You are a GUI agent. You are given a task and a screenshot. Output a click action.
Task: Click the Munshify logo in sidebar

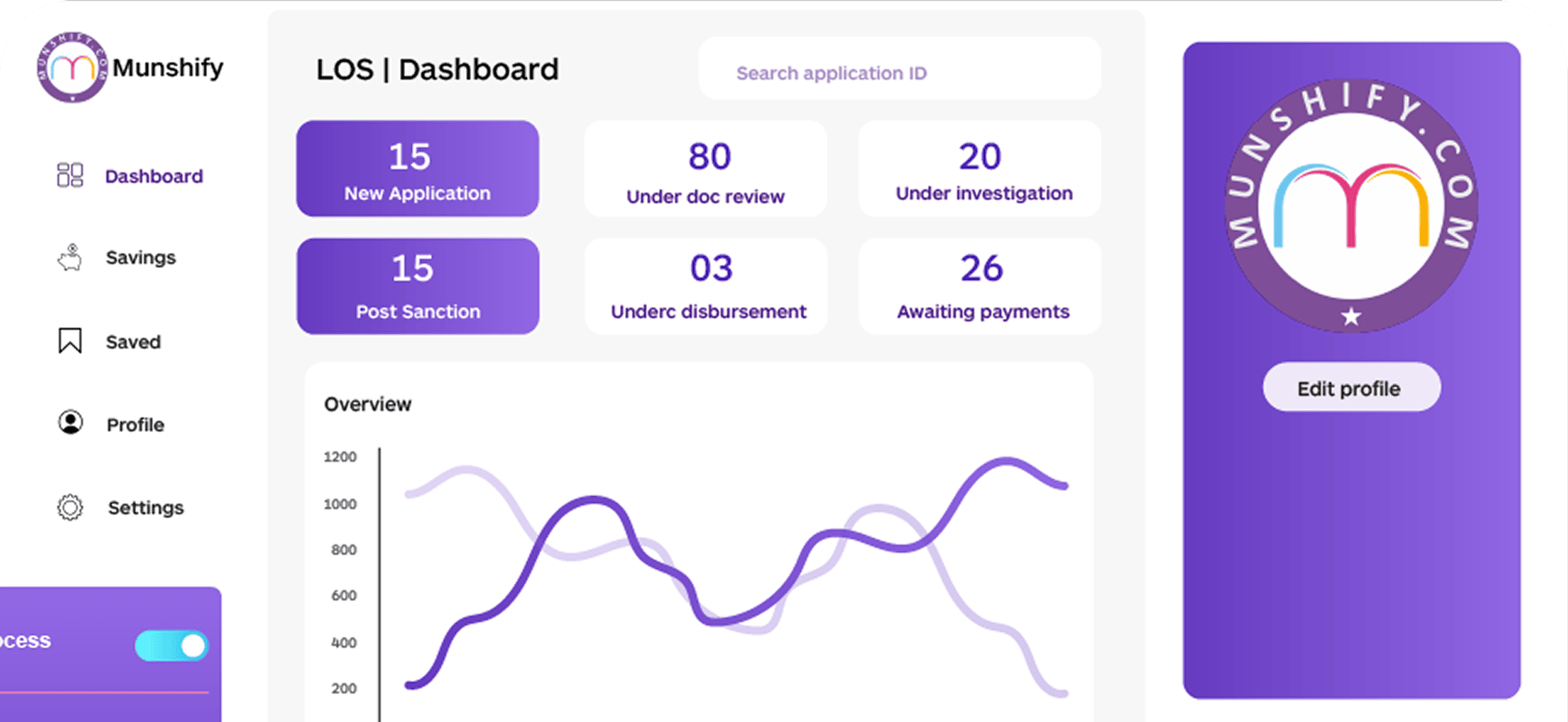[x=72, y=67]
